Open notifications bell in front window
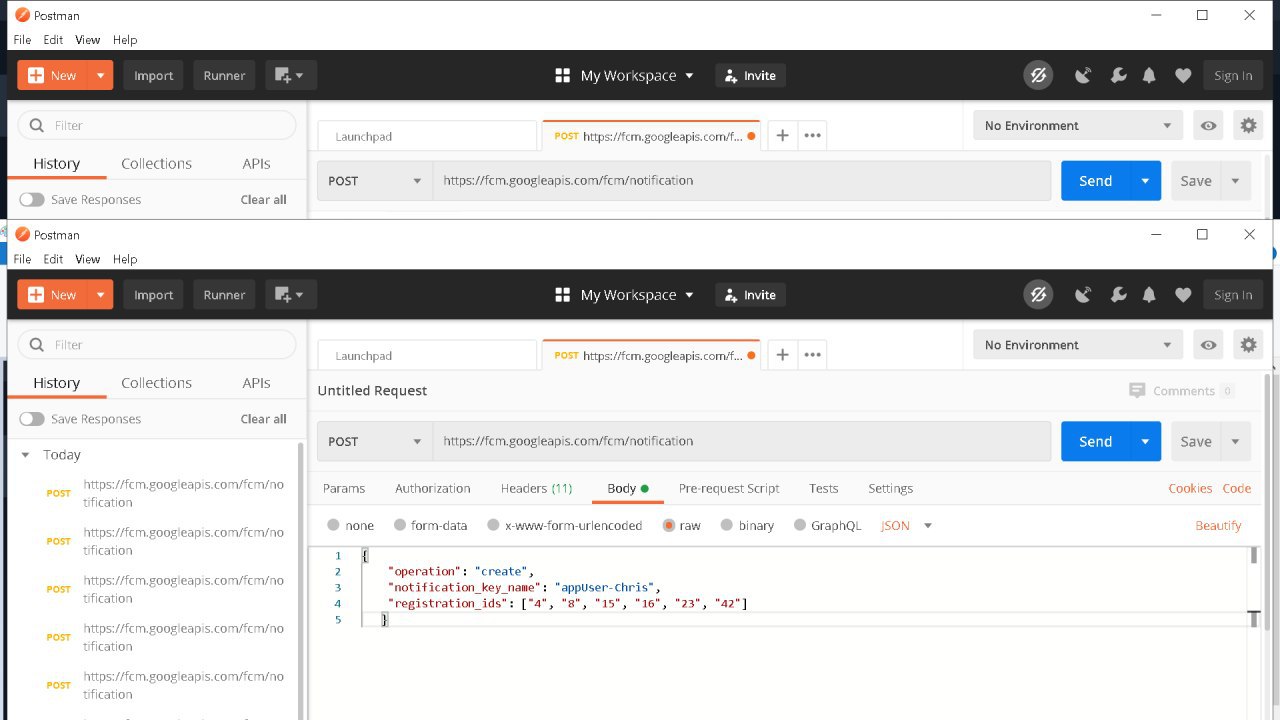The image size is (1280, 720). pyautogui.click(x=1150, y=295)
